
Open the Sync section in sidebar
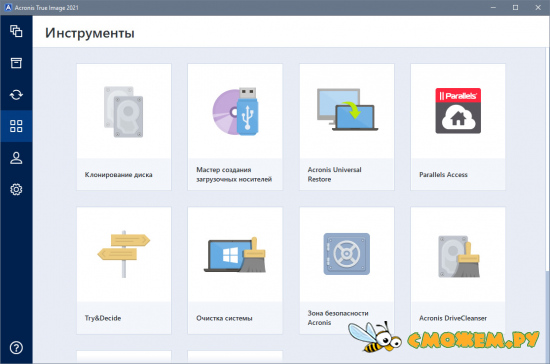click(16, 95)
